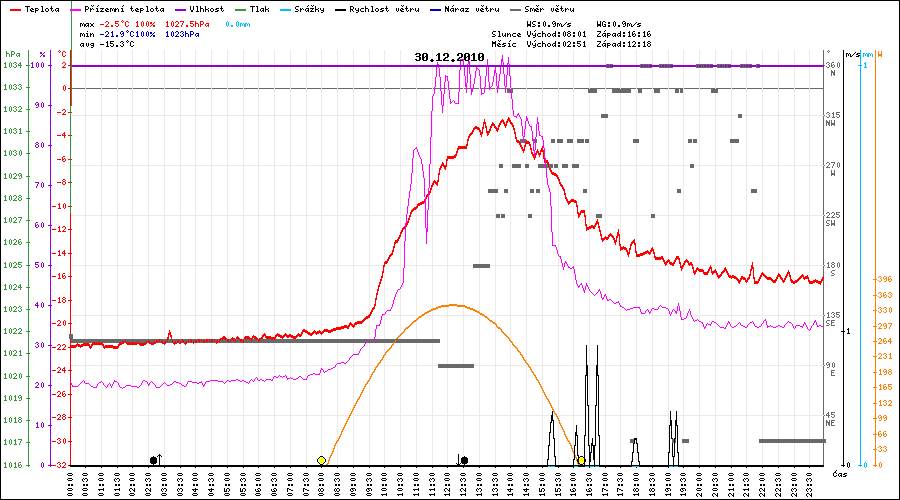Click the 06:00 time axis label
900x500 pixels.
click(x=259, y=484)
